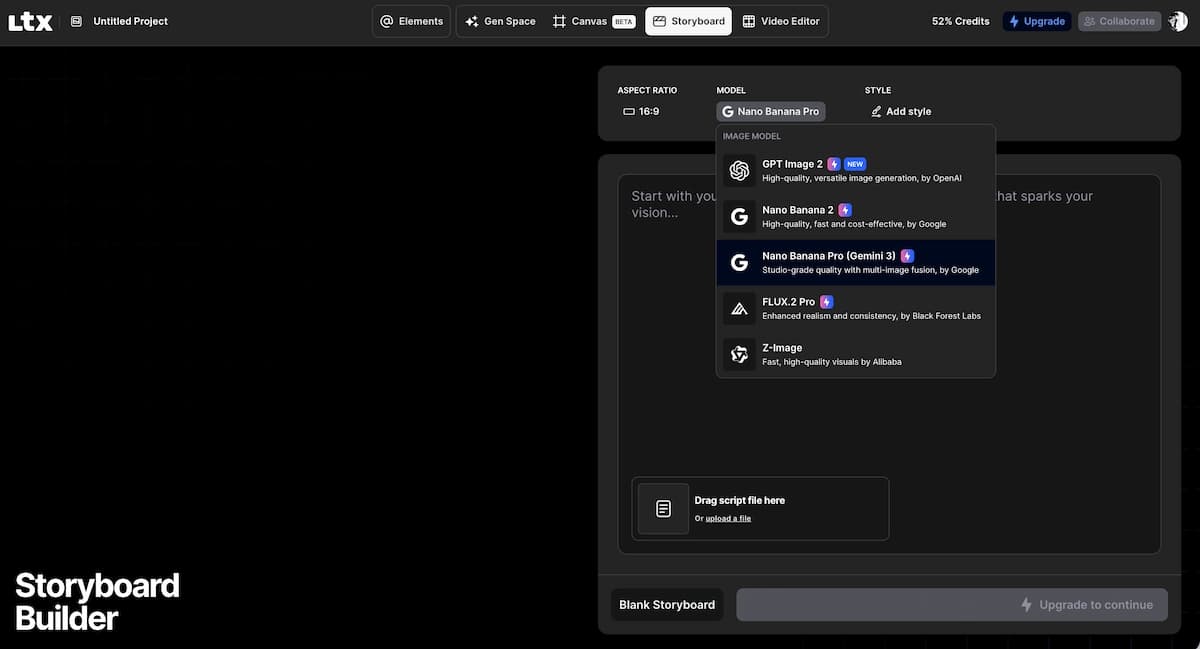Click the IMAGE MODEL header text
The height and width of the screenshot is (649, 1200).
751,136
